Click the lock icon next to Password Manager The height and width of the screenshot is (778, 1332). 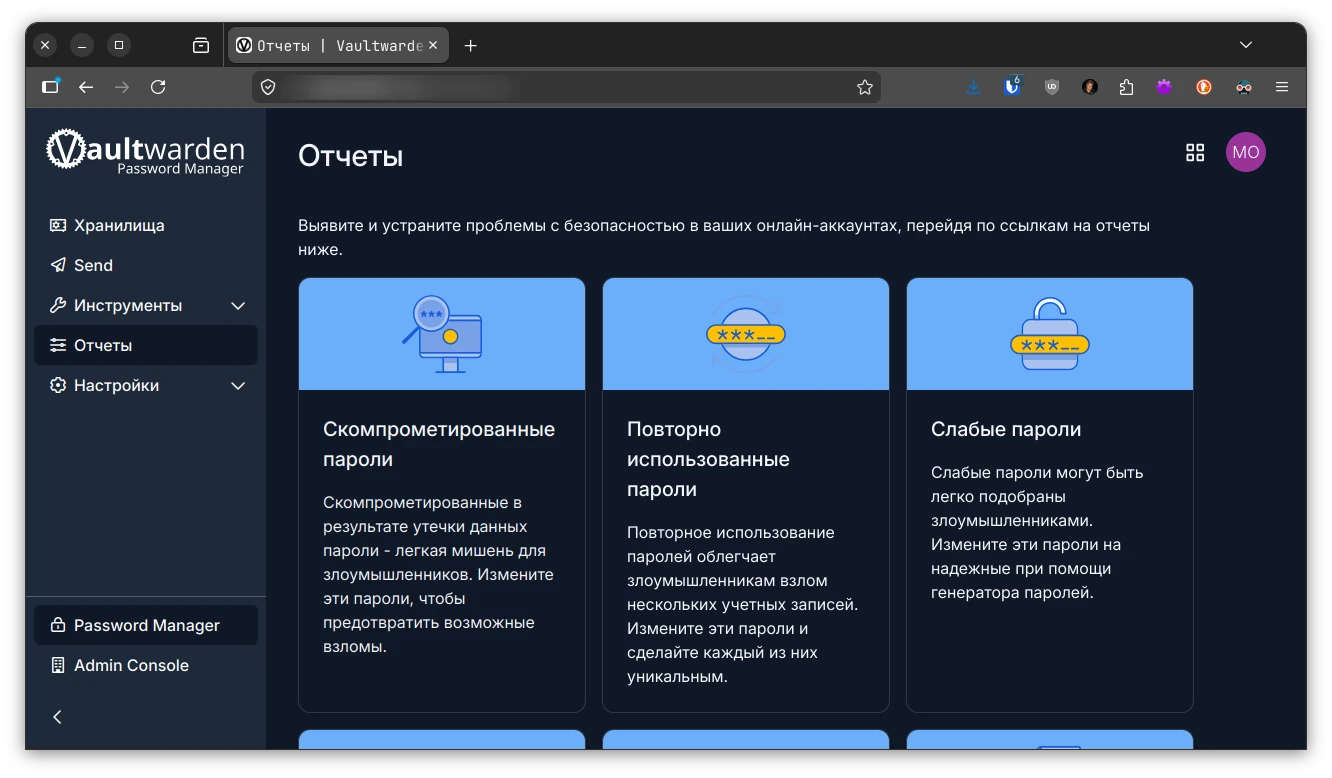(57, 625)
